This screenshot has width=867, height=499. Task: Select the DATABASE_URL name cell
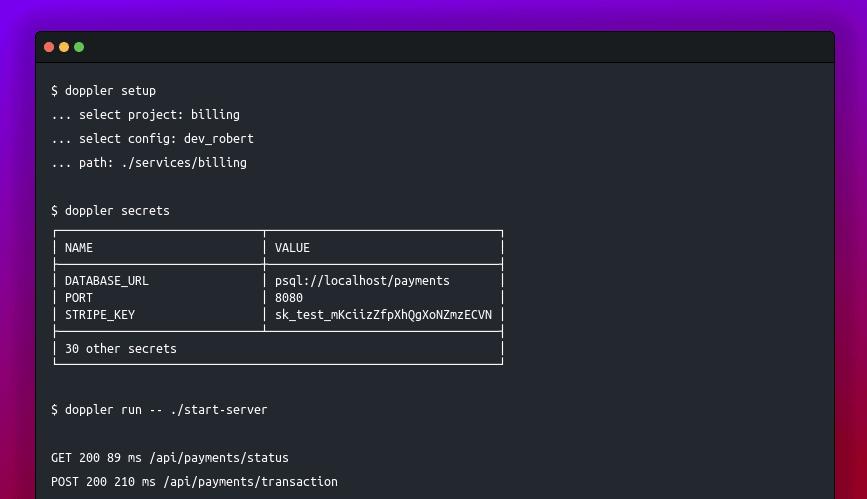click(x=107, y=281)
